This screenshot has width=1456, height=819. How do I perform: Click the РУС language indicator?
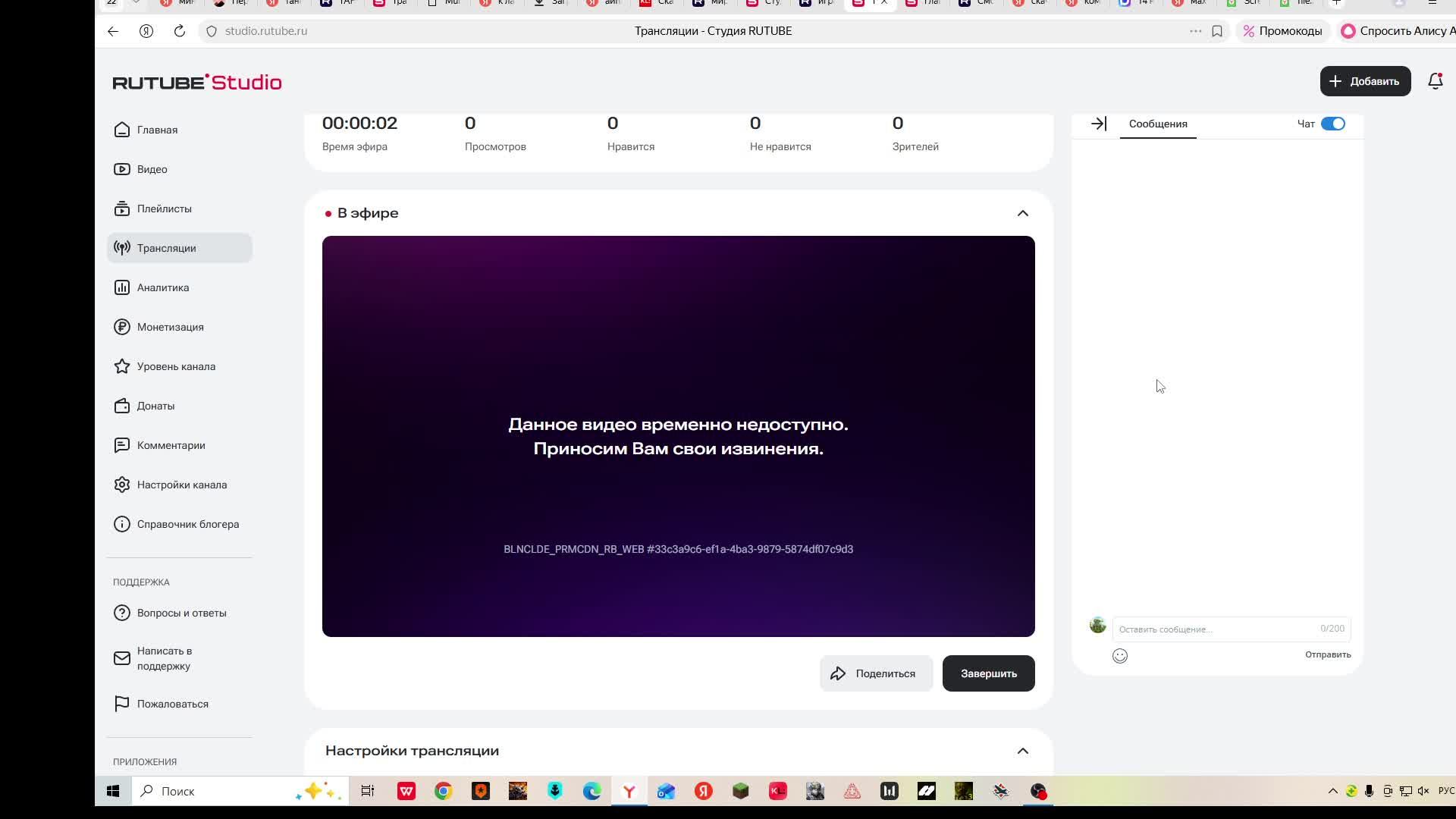(x=1446, y=791)
